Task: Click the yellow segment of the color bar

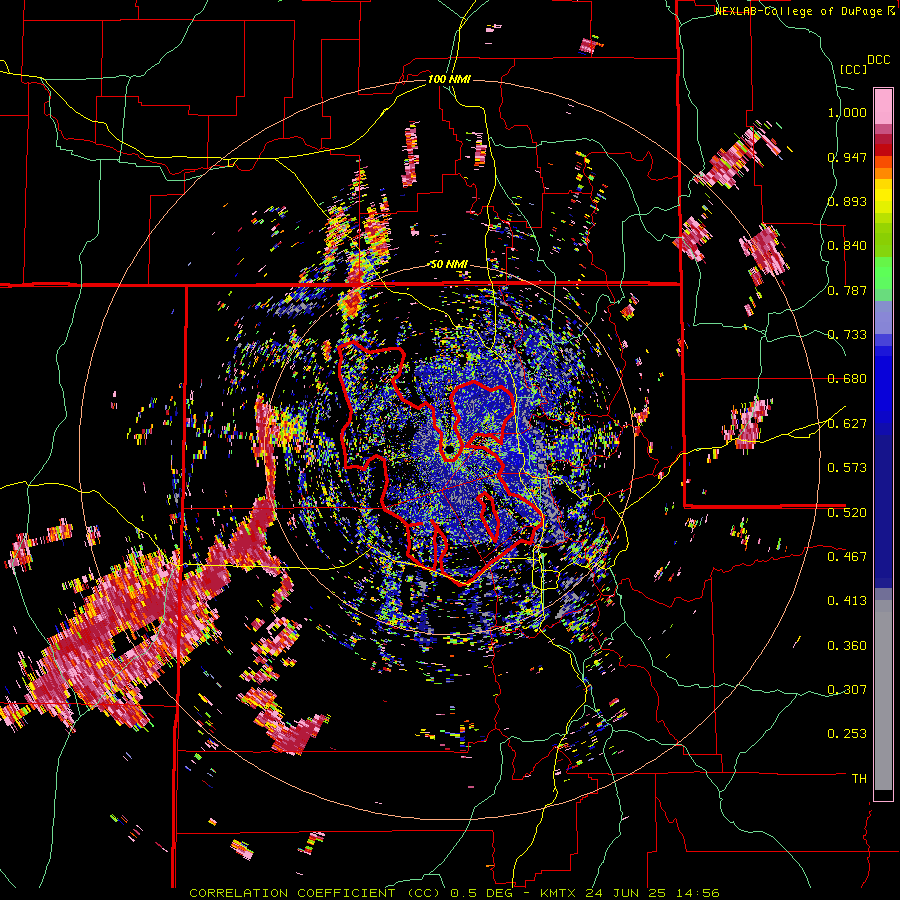Action: click(883, 196)
